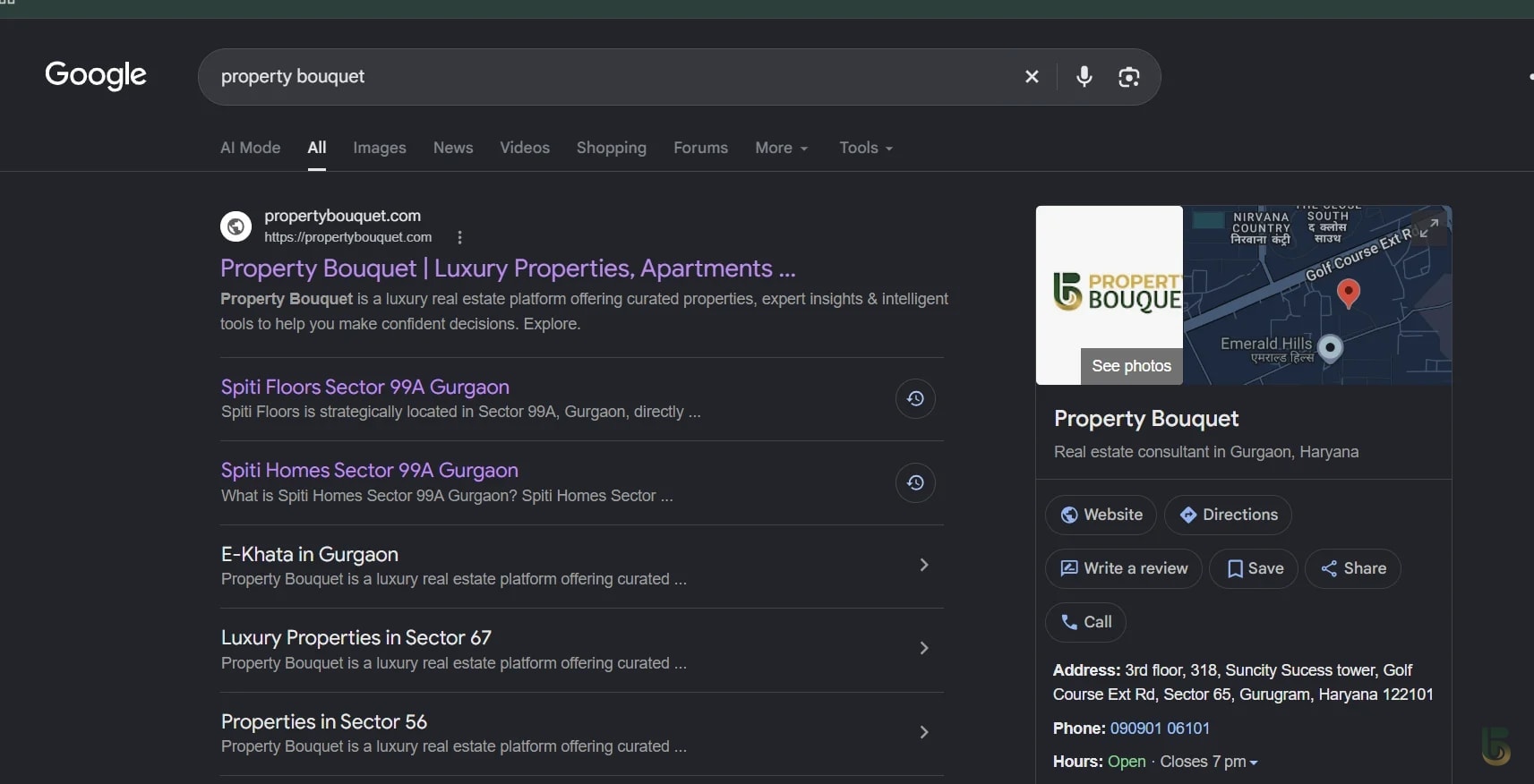Open the Google logo homepage link

pyautogui.click(x=96, y=75)
